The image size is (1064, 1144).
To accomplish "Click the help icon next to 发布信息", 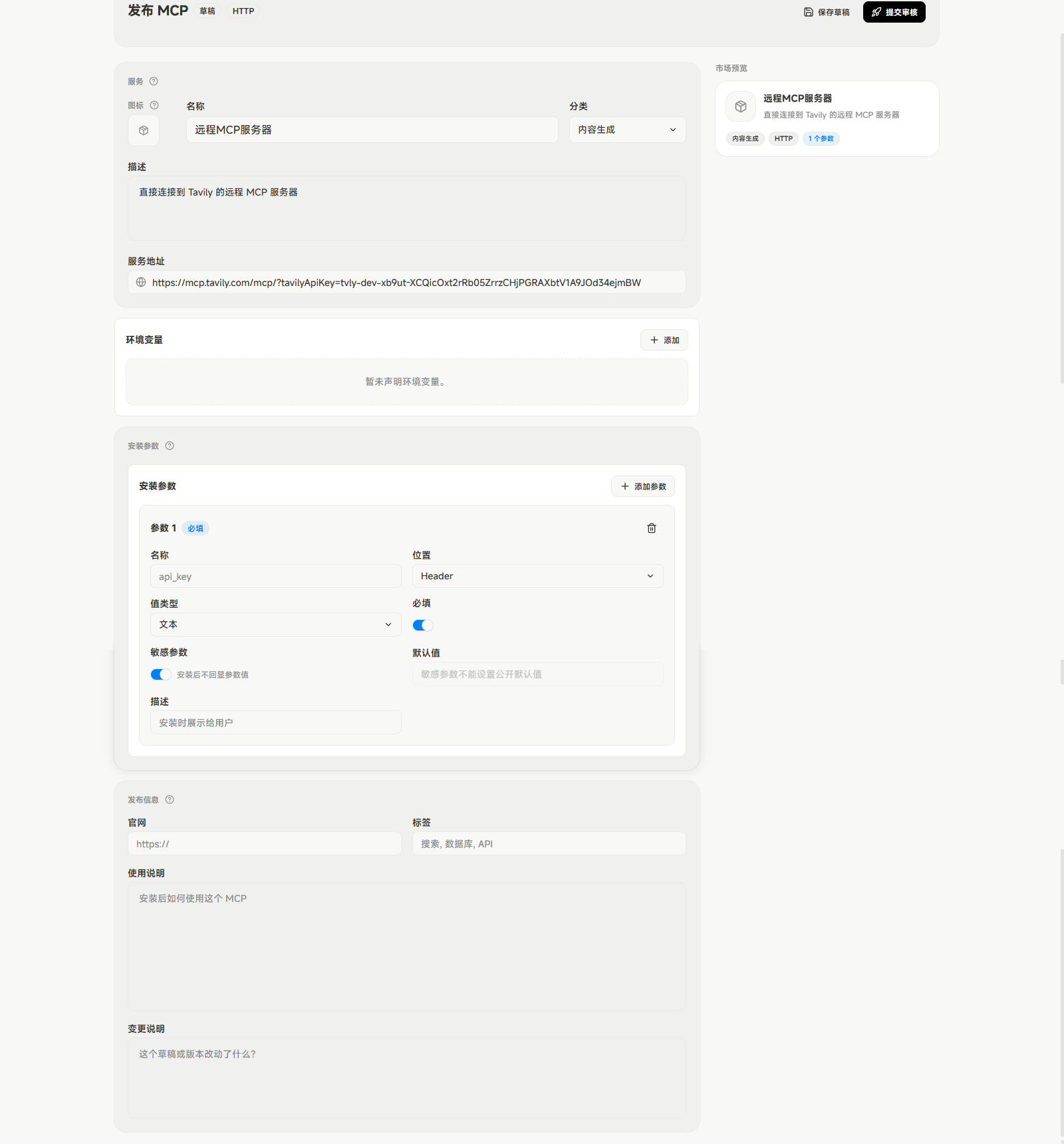I will 170,799.
